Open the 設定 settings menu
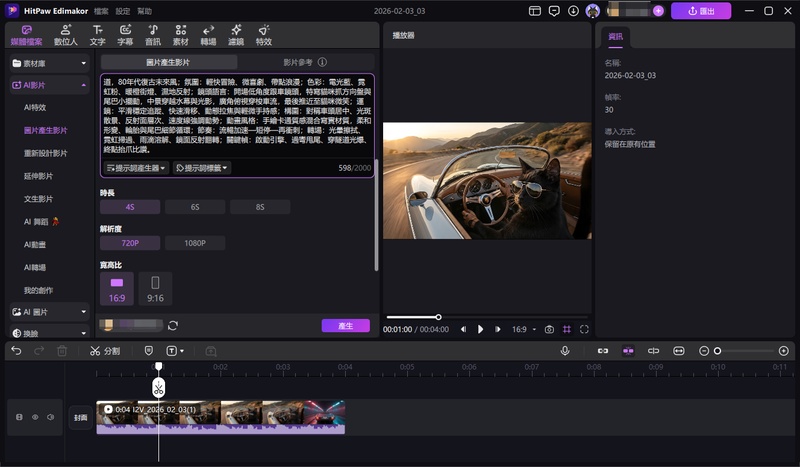800x467 pixels. 123,11
